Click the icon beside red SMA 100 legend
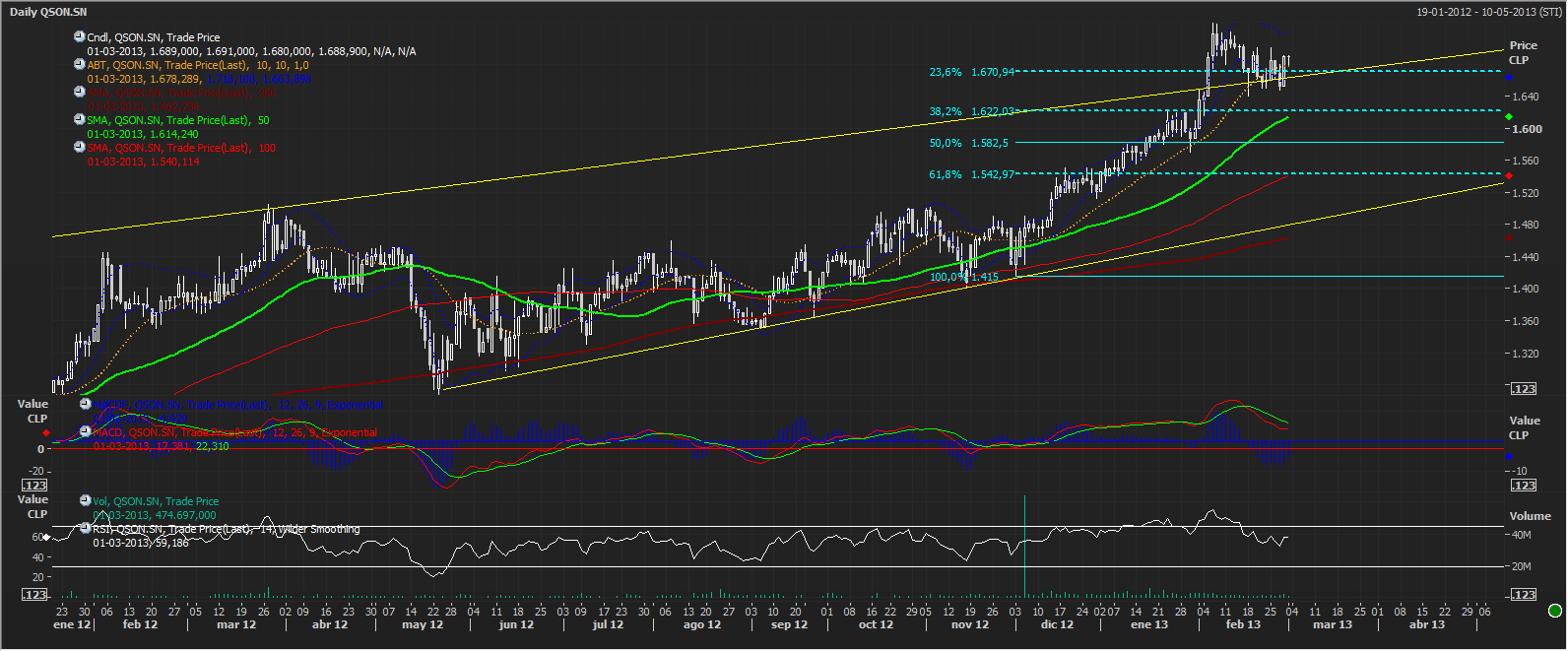 (80, 147)
